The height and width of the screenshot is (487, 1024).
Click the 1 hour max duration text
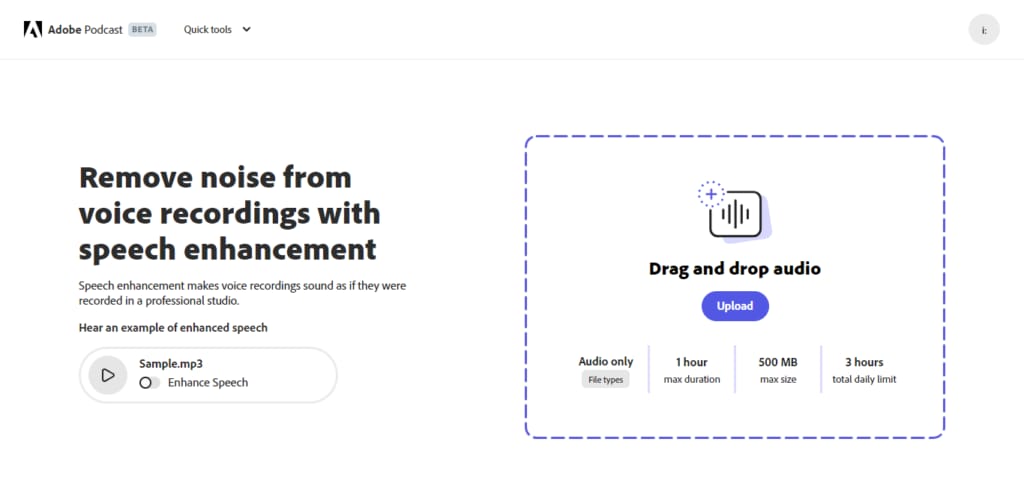(x=692, y=370)
